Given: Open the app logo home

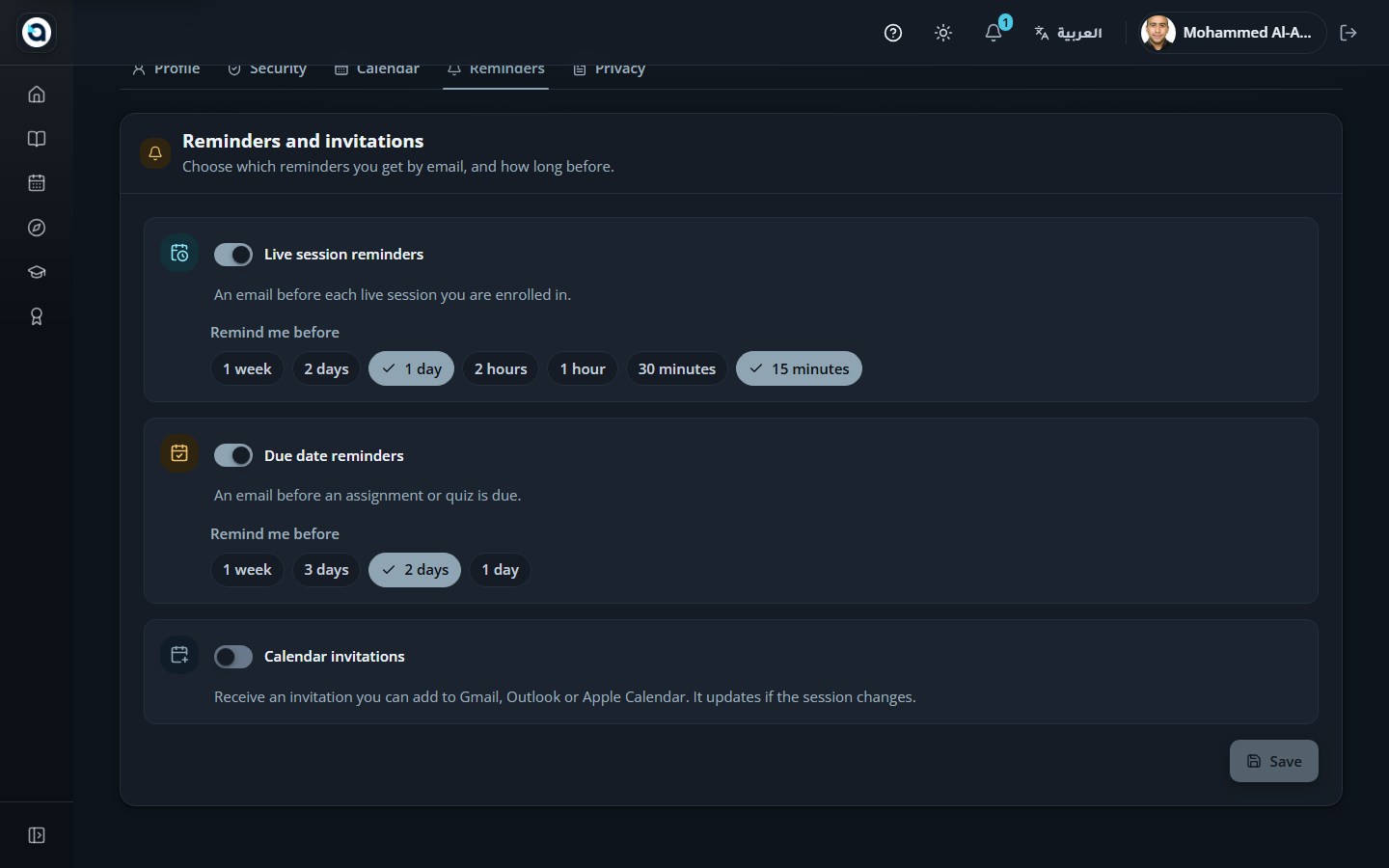Looking at the screenshot, I should [x=37, y=32].
